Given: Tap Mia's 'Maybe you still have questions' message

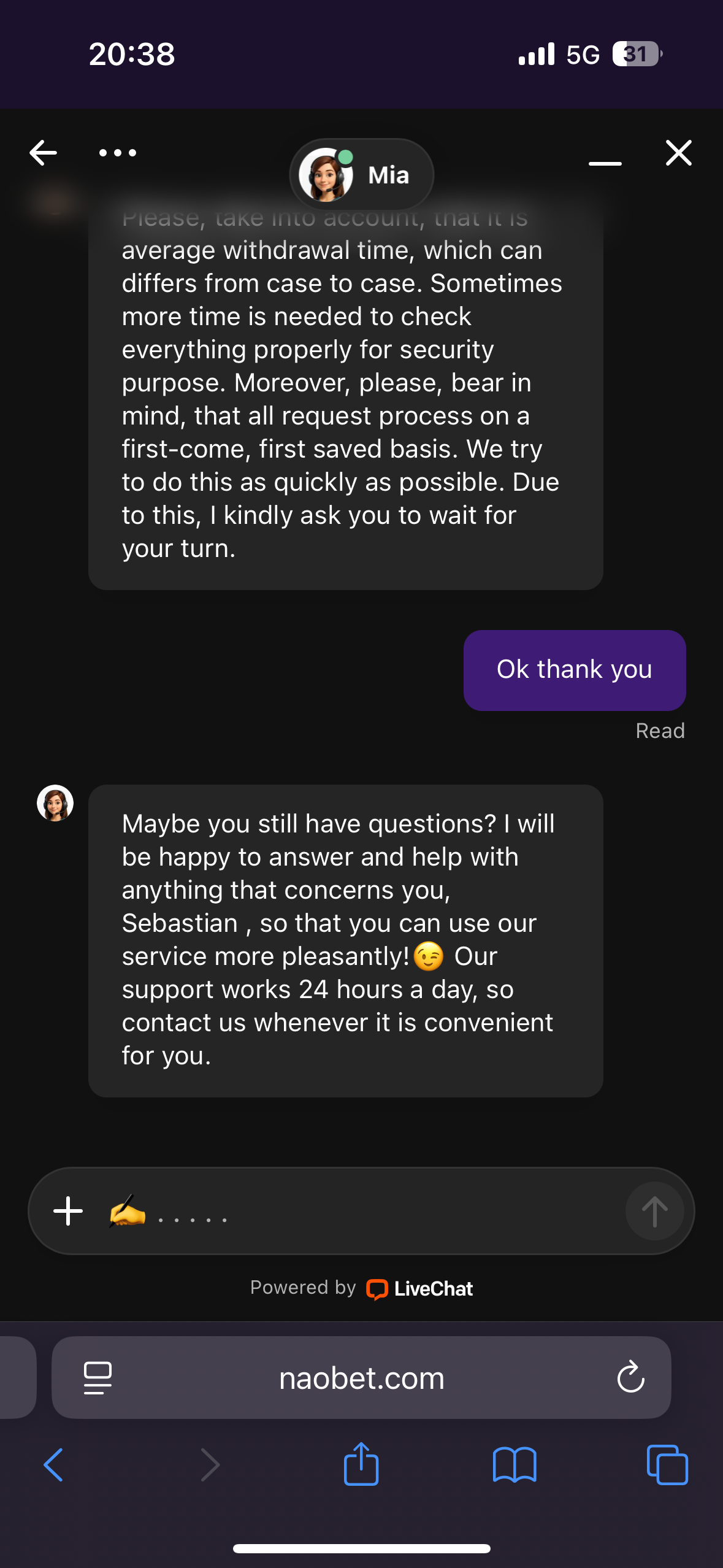Looking at the screenshot, I should point(345,940).
